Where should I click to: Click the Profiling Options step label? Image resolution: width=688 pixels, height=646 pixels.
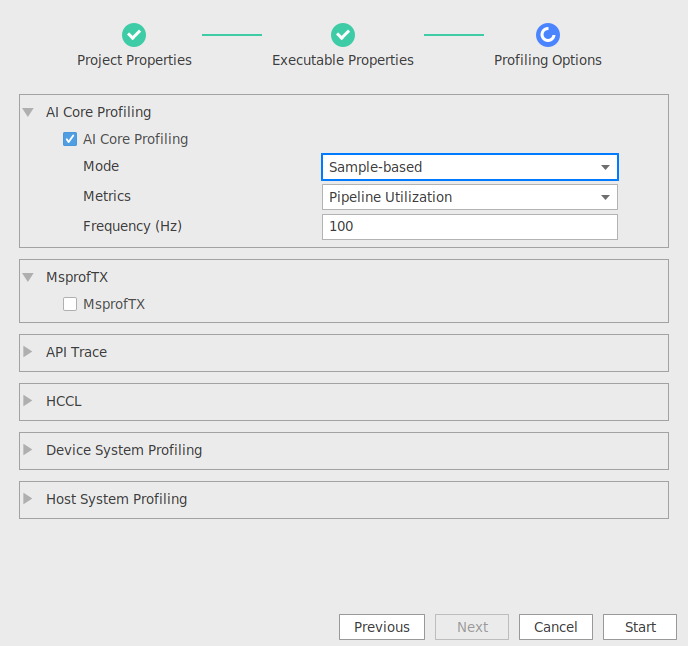pos(548,60)
